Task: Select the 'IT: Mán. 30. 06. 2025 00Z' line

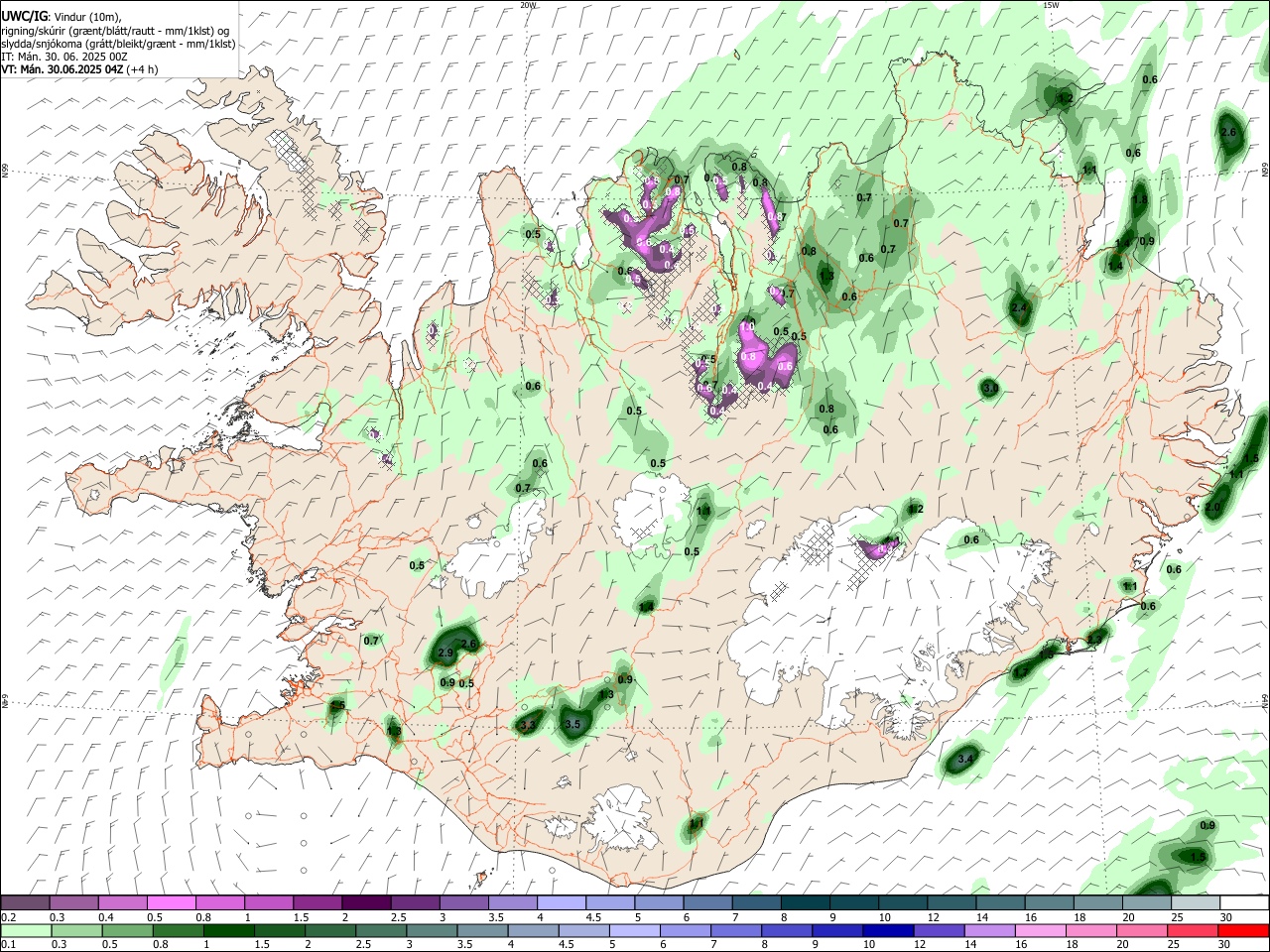Action: [x=63, y=57]
